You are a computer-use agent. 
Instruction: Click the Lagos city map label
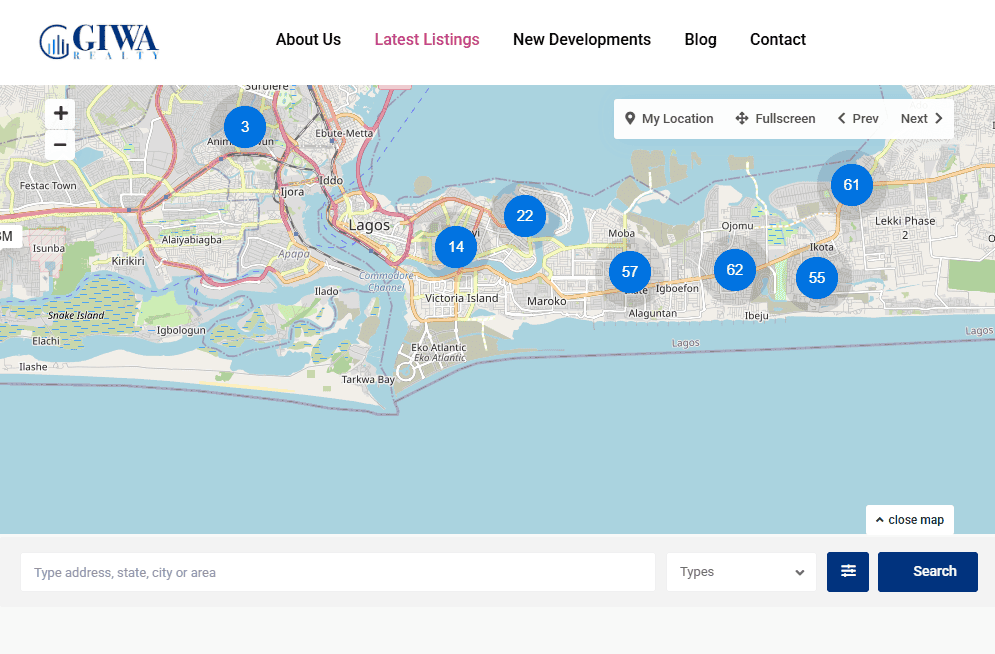[x=369, y=225]
